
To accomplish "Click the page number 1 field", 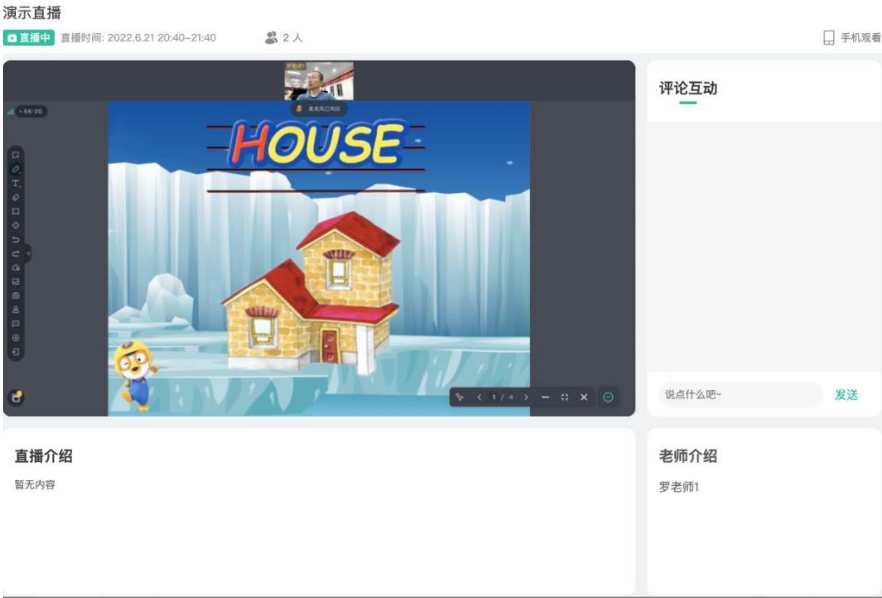I will (494, 397).
